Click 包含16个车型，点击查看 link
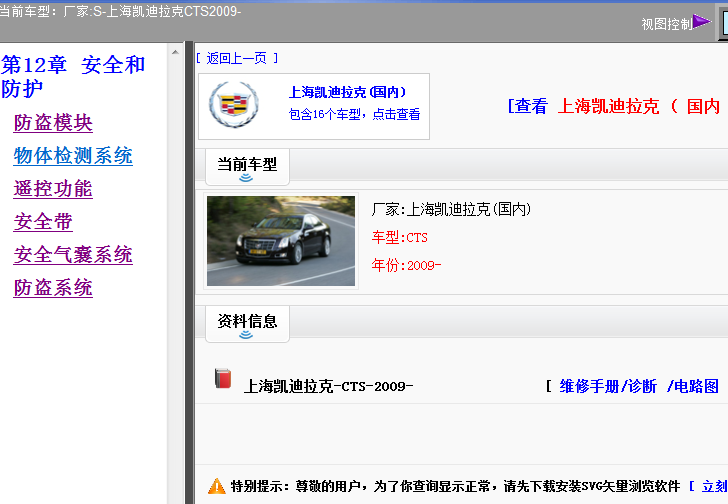728x504 pixels. tap(355, 114)
